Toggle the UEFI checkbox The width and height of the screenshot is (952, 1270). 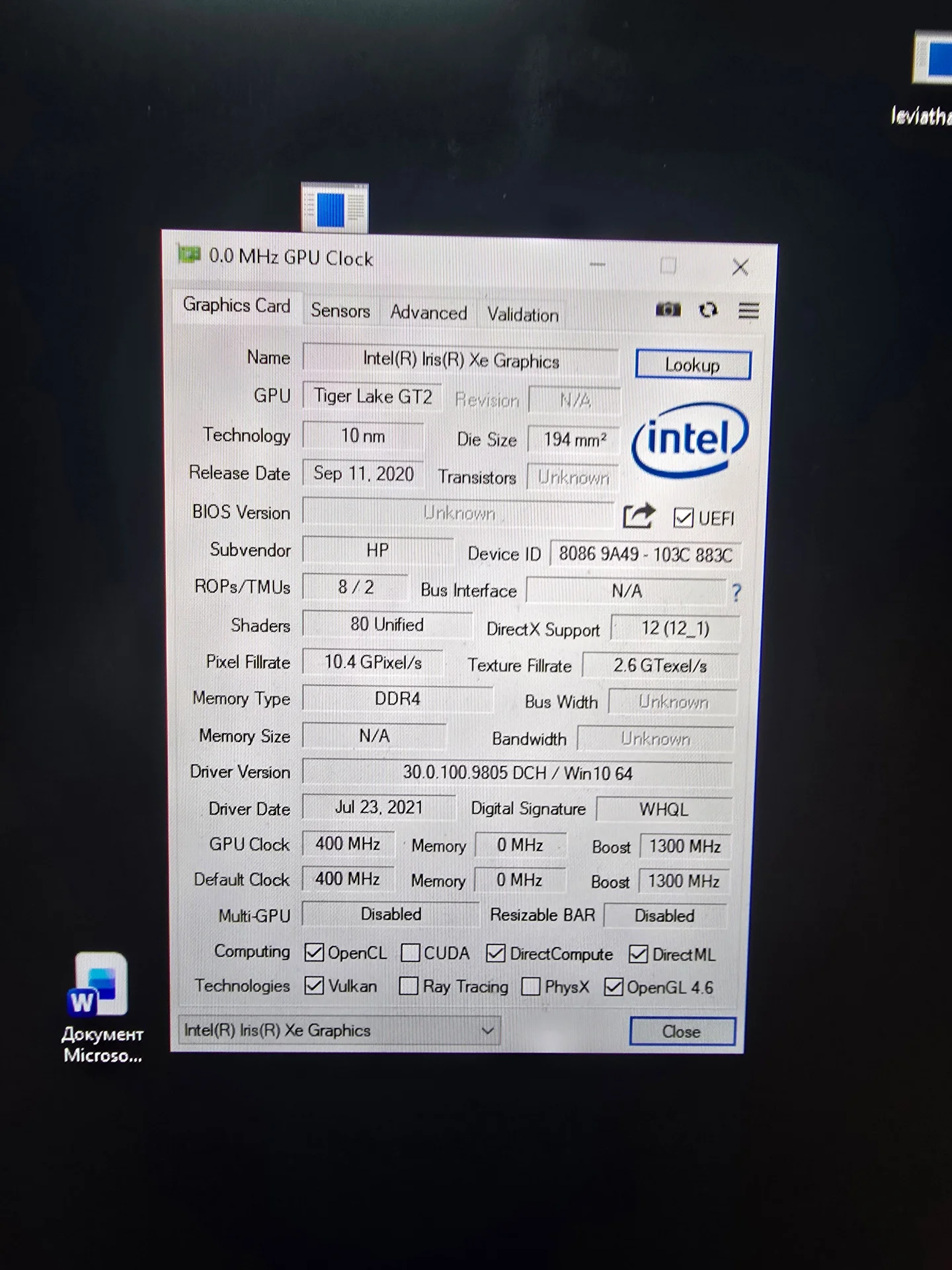(683, 518)
